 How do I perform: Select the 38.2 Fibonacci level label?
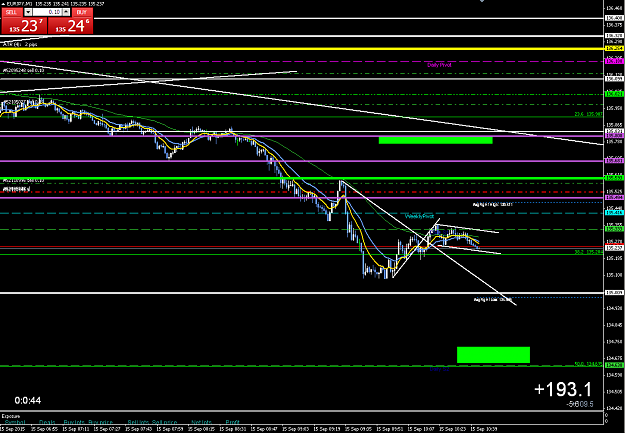(x=588, y=252)
